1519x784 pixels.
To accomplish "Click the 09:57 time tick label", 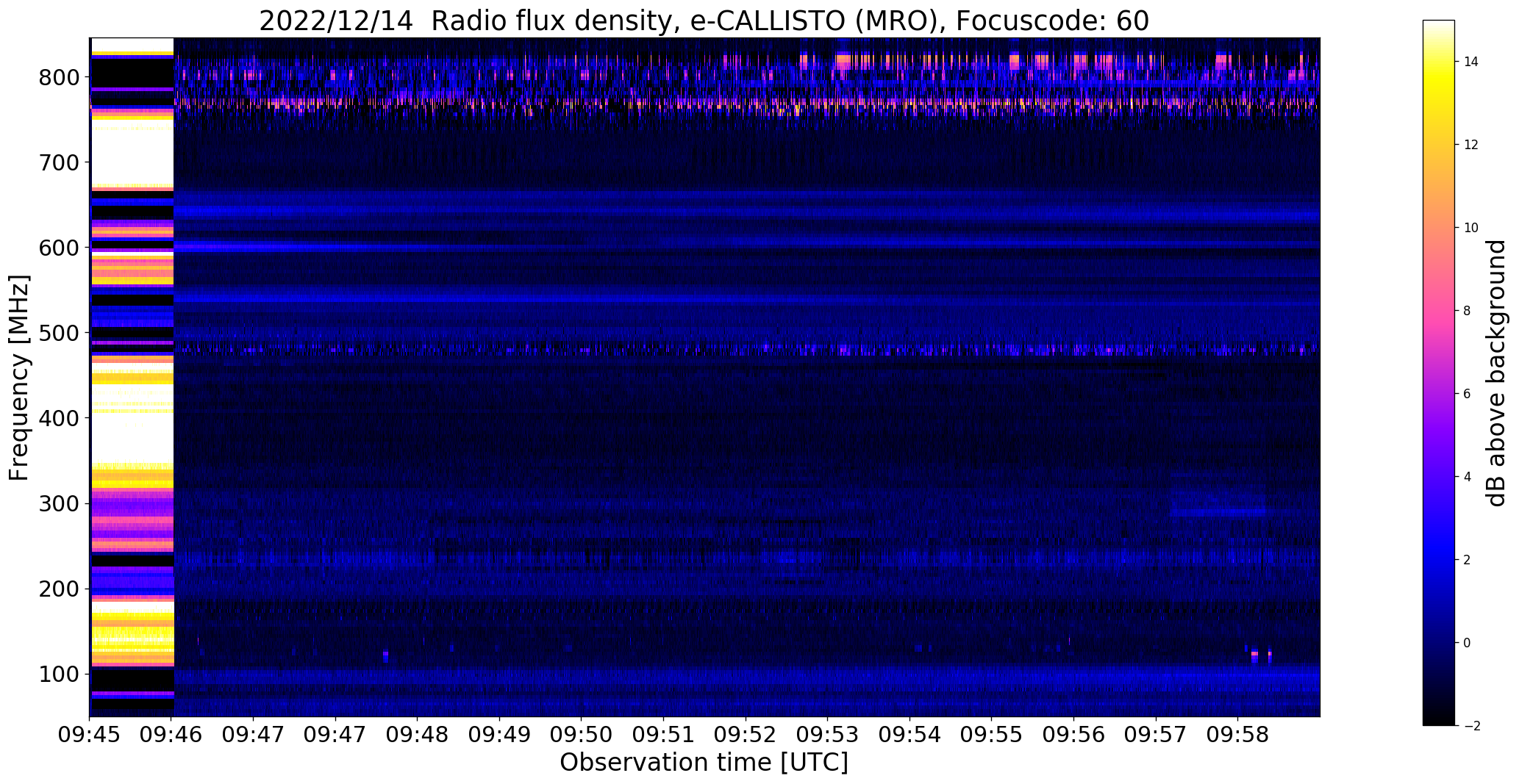I will [1156, 735].
